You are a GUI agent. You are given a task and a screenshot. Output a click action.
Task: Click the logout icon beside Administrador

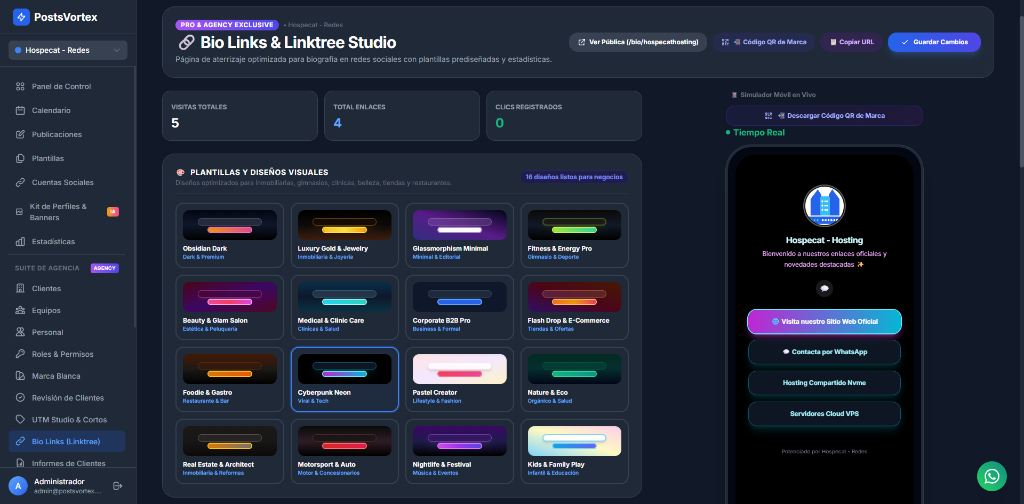point(118,486)
